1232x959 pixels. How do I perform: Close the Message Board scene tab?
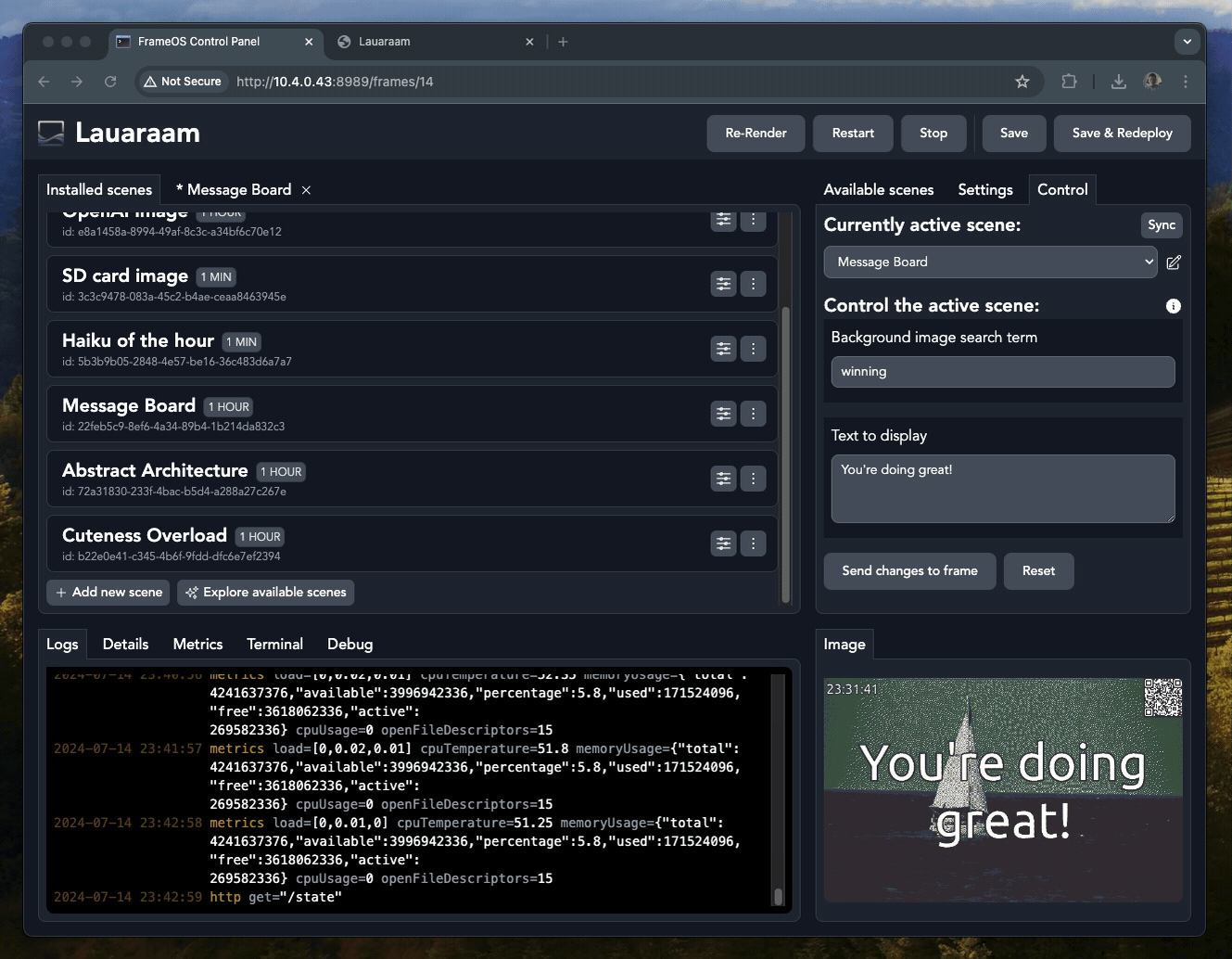tap(306, 190)
